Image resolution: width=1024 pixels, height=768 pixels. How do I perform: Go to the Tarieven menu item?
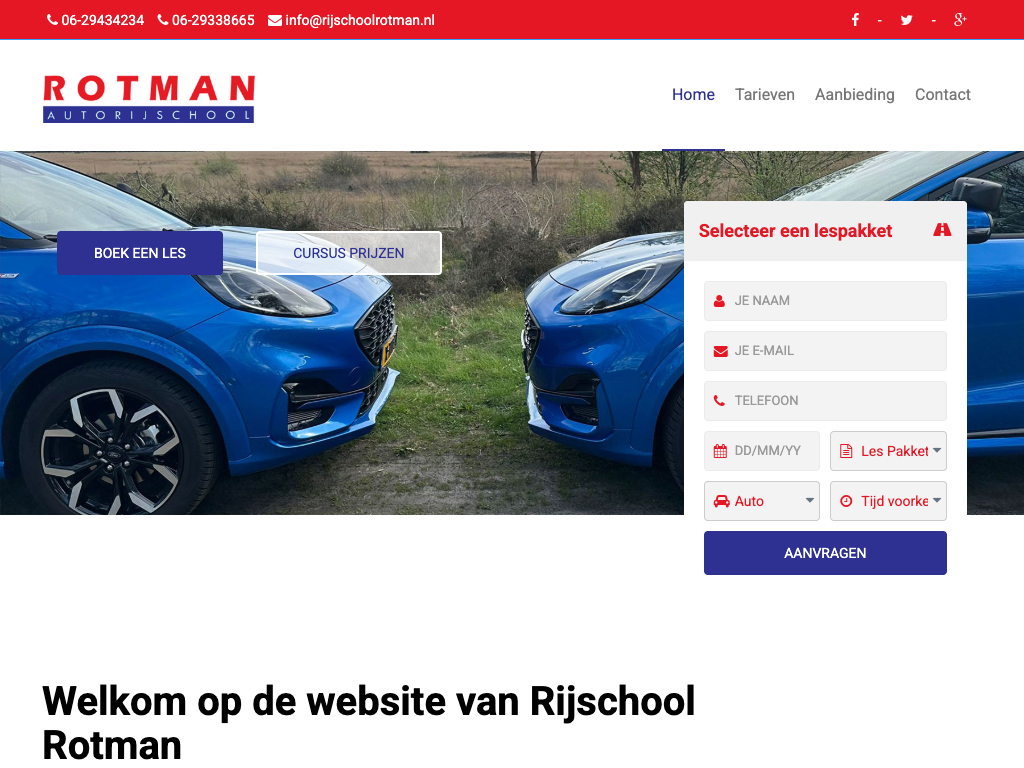pyautogui.click(x=765, y=95)
